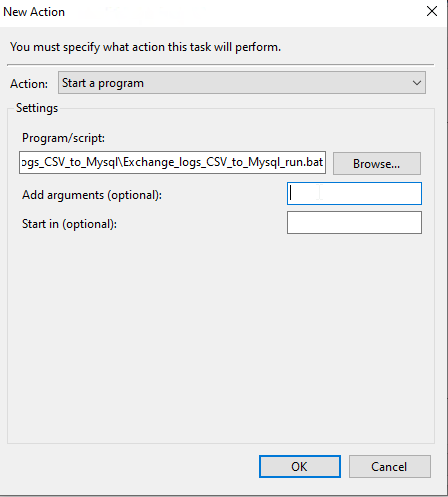Click into the Program/script path field
448x497 pixels.
coord(172,162)
